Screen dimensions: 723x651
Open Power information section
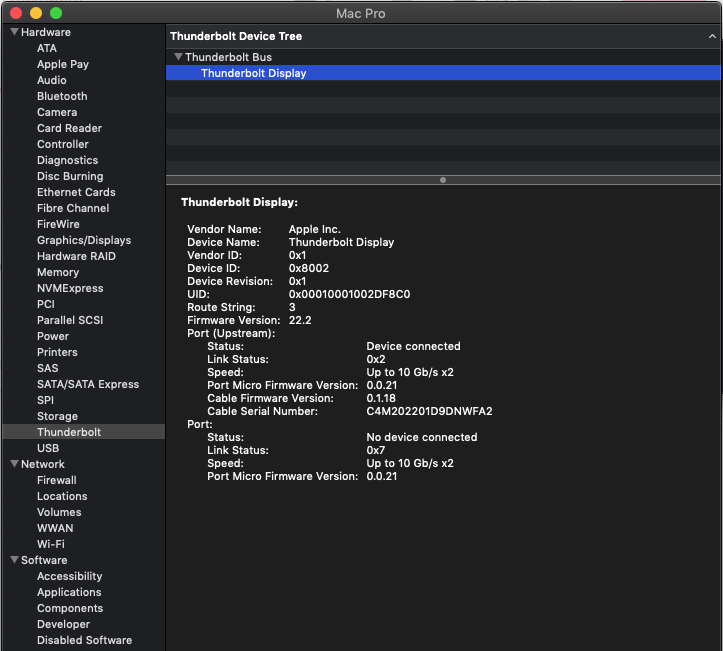pos(53,336)
